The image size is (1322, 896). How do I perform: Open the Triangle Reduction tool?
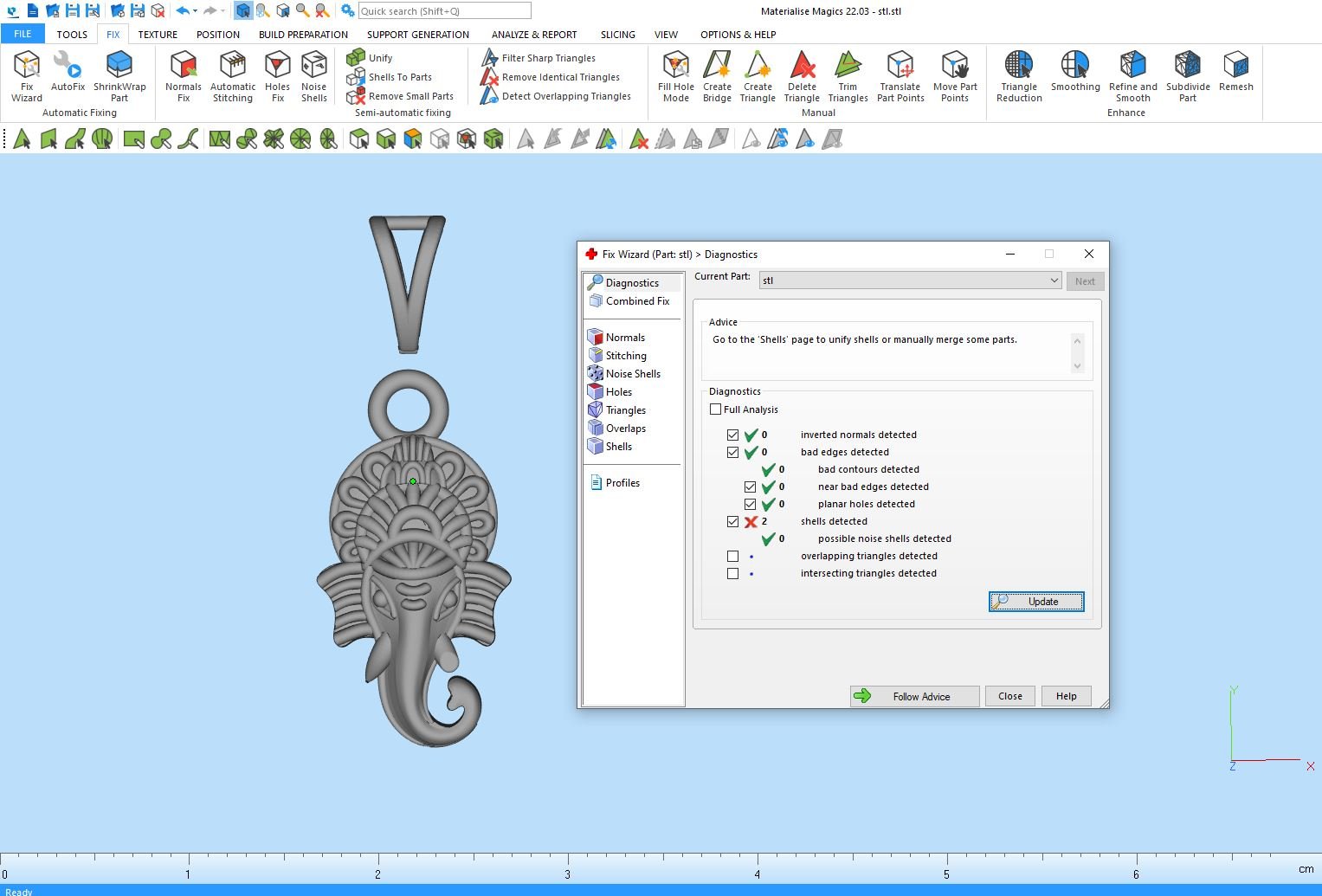pyautogui.click(x=1019, y=76)
